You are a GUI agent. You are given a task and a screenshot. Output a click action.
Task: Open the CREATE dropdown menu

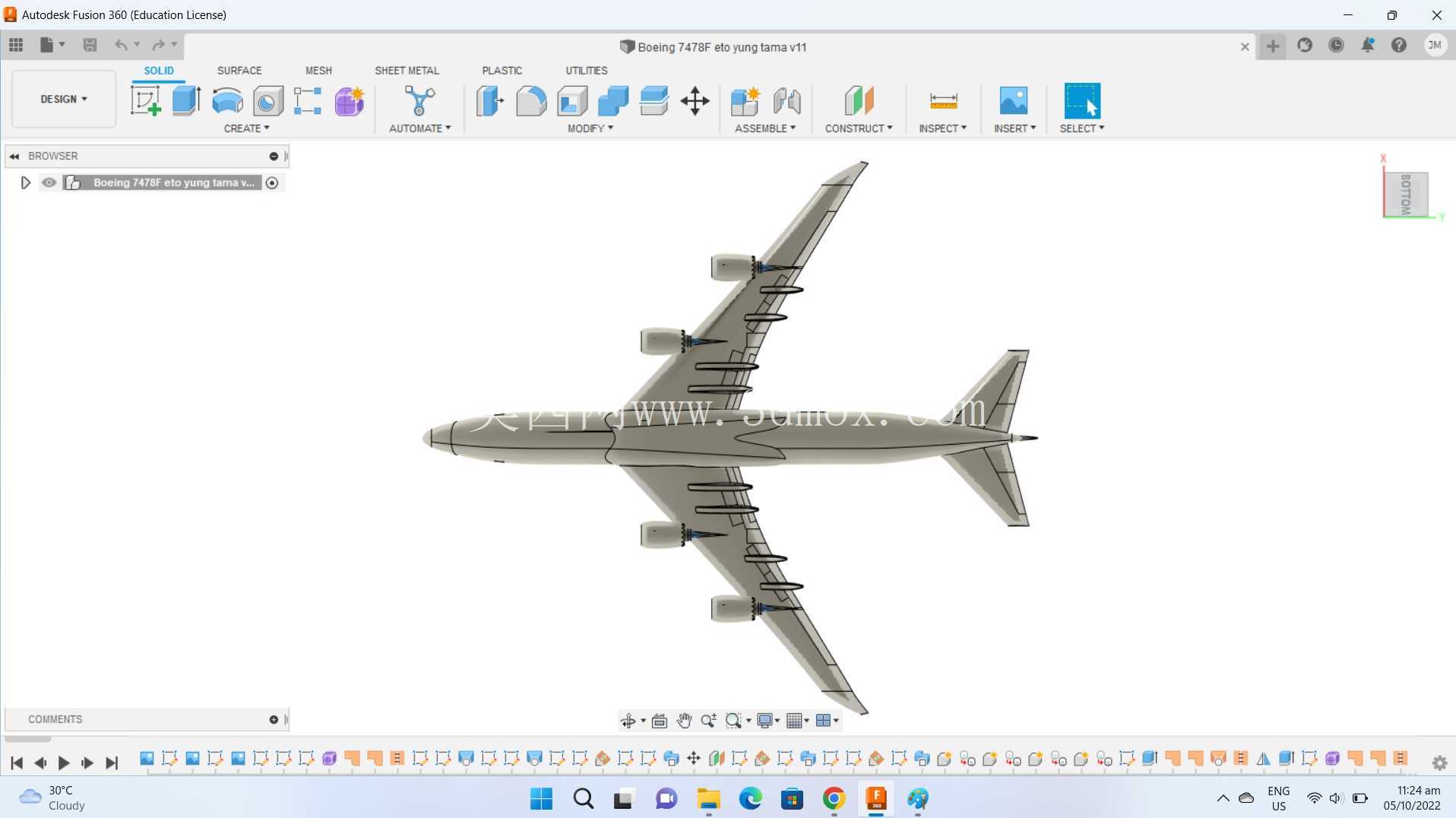point(246,128)
